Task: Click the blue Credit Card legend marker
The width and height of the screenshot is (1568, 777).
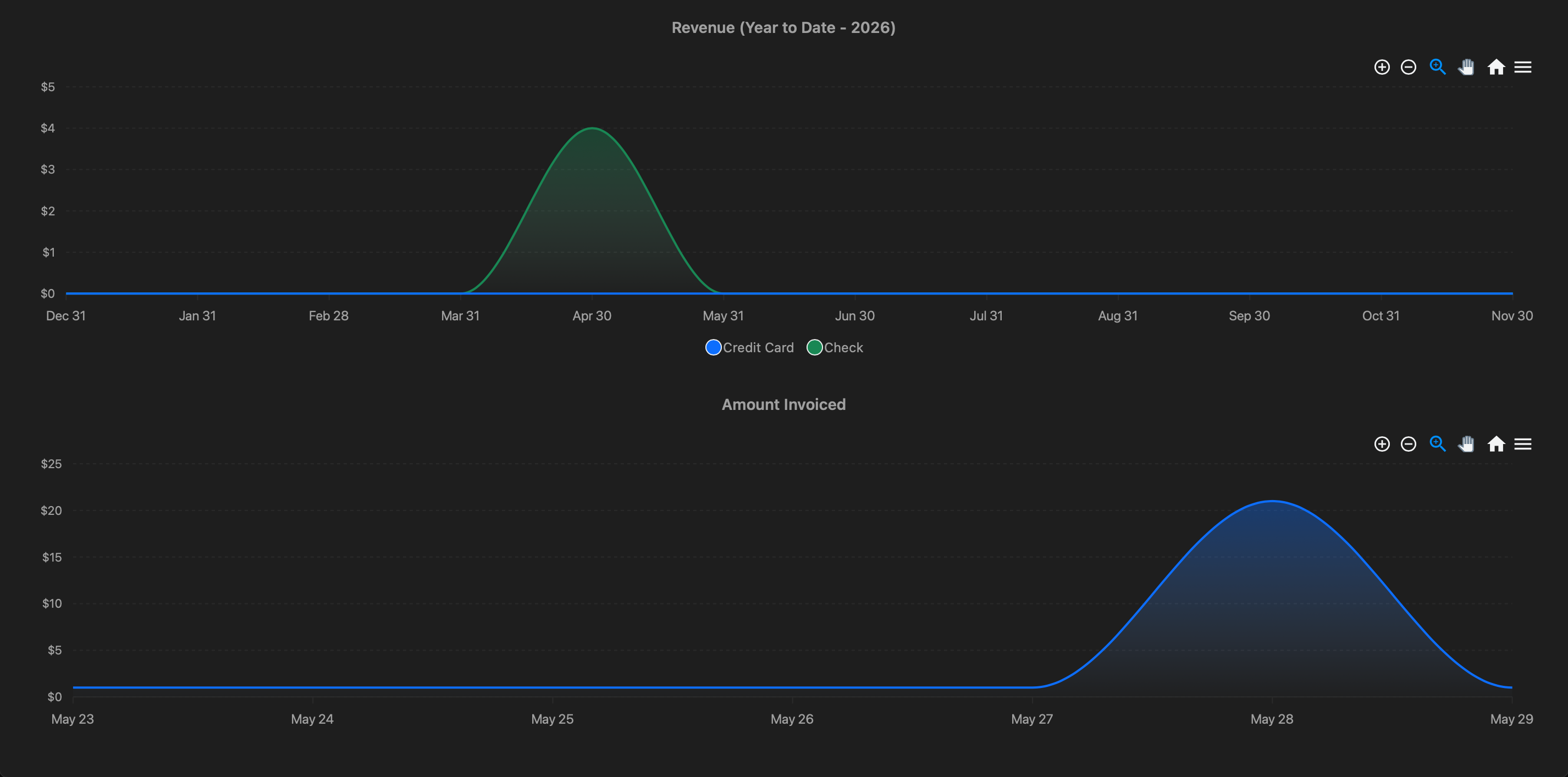Action: (714, 347)
